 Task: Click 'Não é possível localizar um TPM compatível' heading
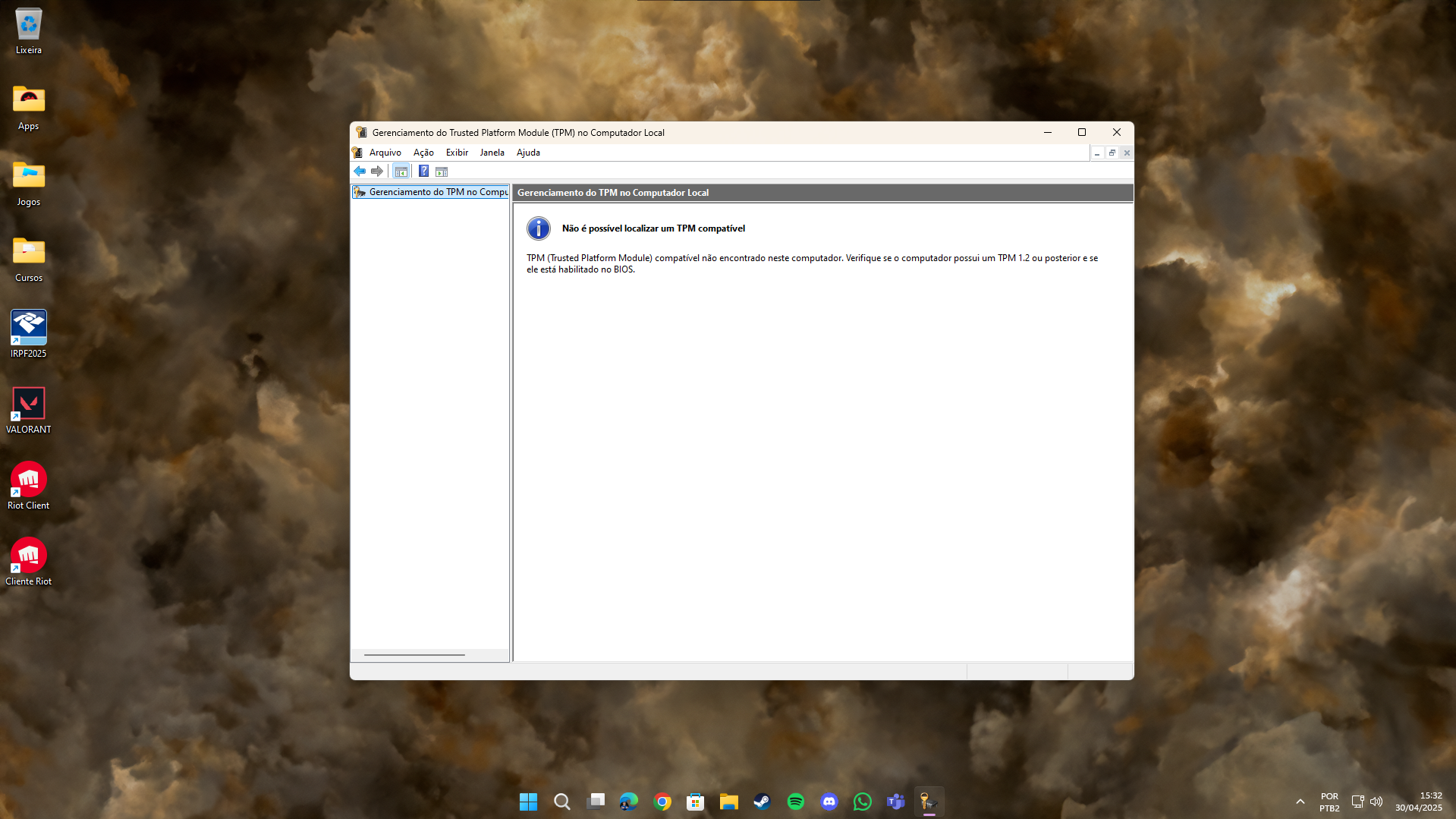[653, 228]
